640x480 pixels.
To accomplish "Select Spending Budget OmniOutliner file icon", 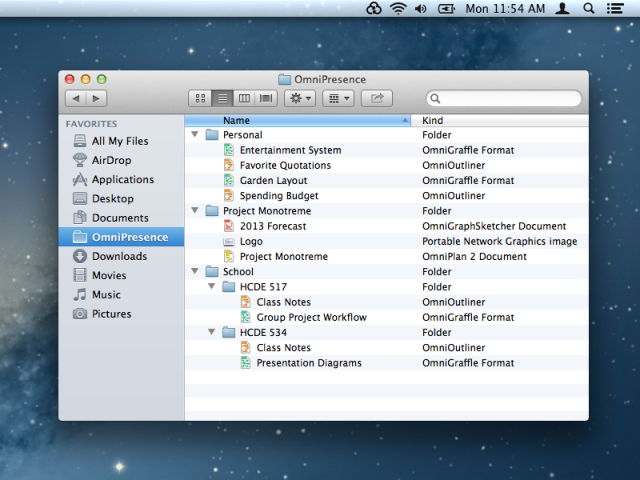I will click(229, 196).
